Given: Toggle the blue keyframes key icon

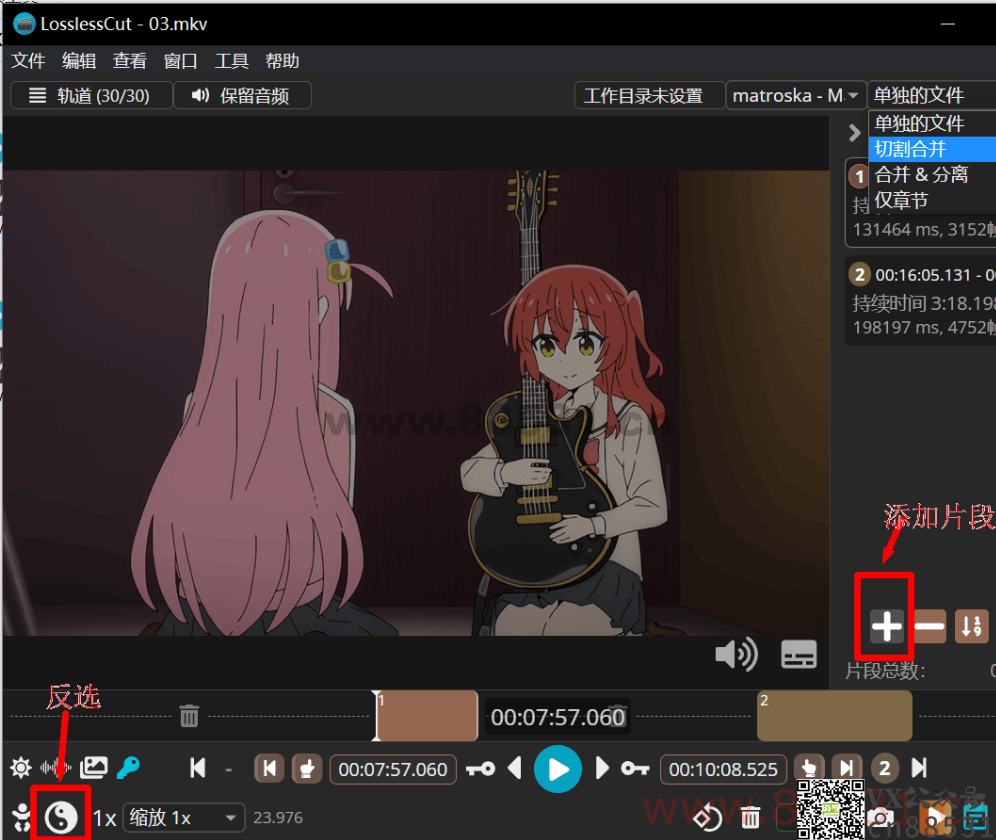Looking at the screenshot, I should [x=128, y=768].
